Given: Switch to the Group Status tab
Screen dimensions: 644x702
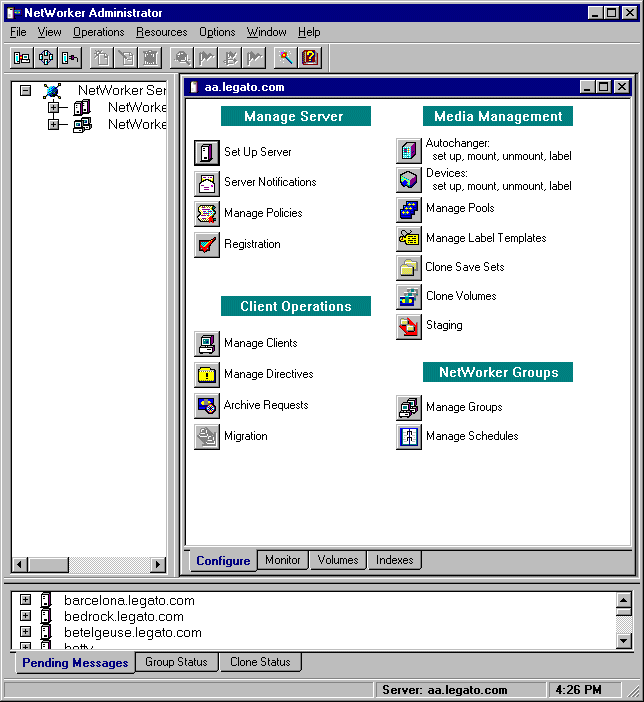Looking at the screenshot, I should (176, 662).
